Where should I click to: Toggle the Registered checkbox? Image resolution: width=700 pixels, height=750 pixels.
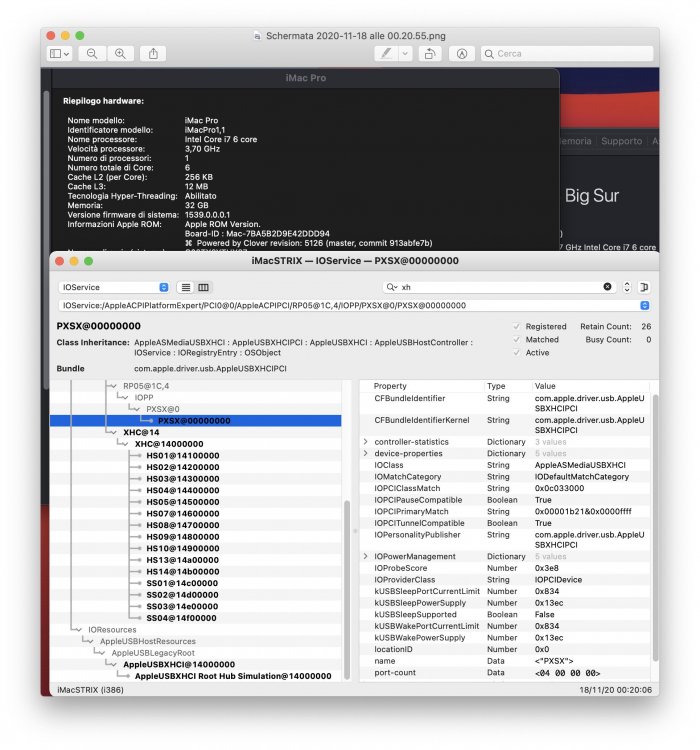517,327
